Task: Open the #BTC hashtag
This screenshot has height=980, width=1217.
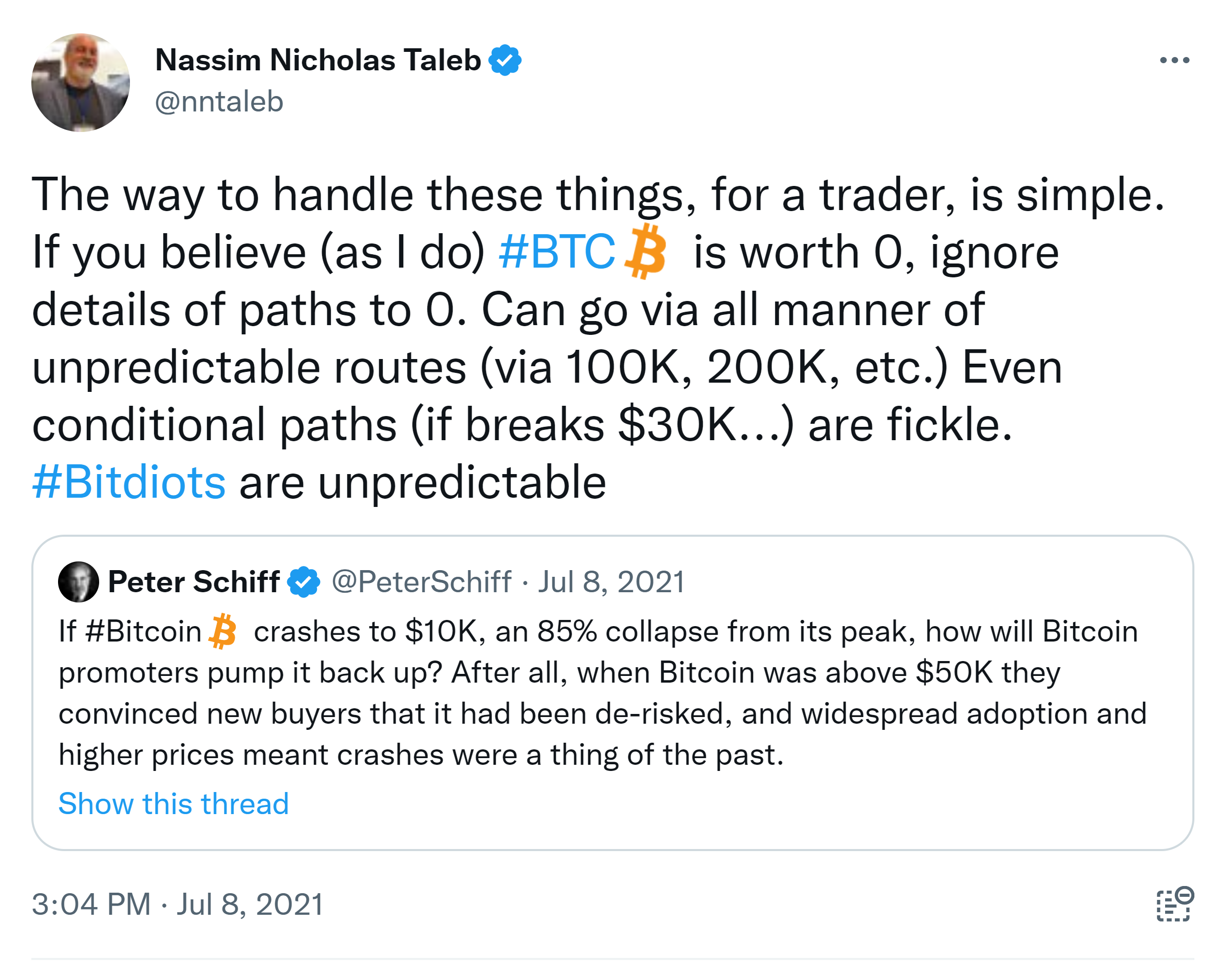Action: 556,252
